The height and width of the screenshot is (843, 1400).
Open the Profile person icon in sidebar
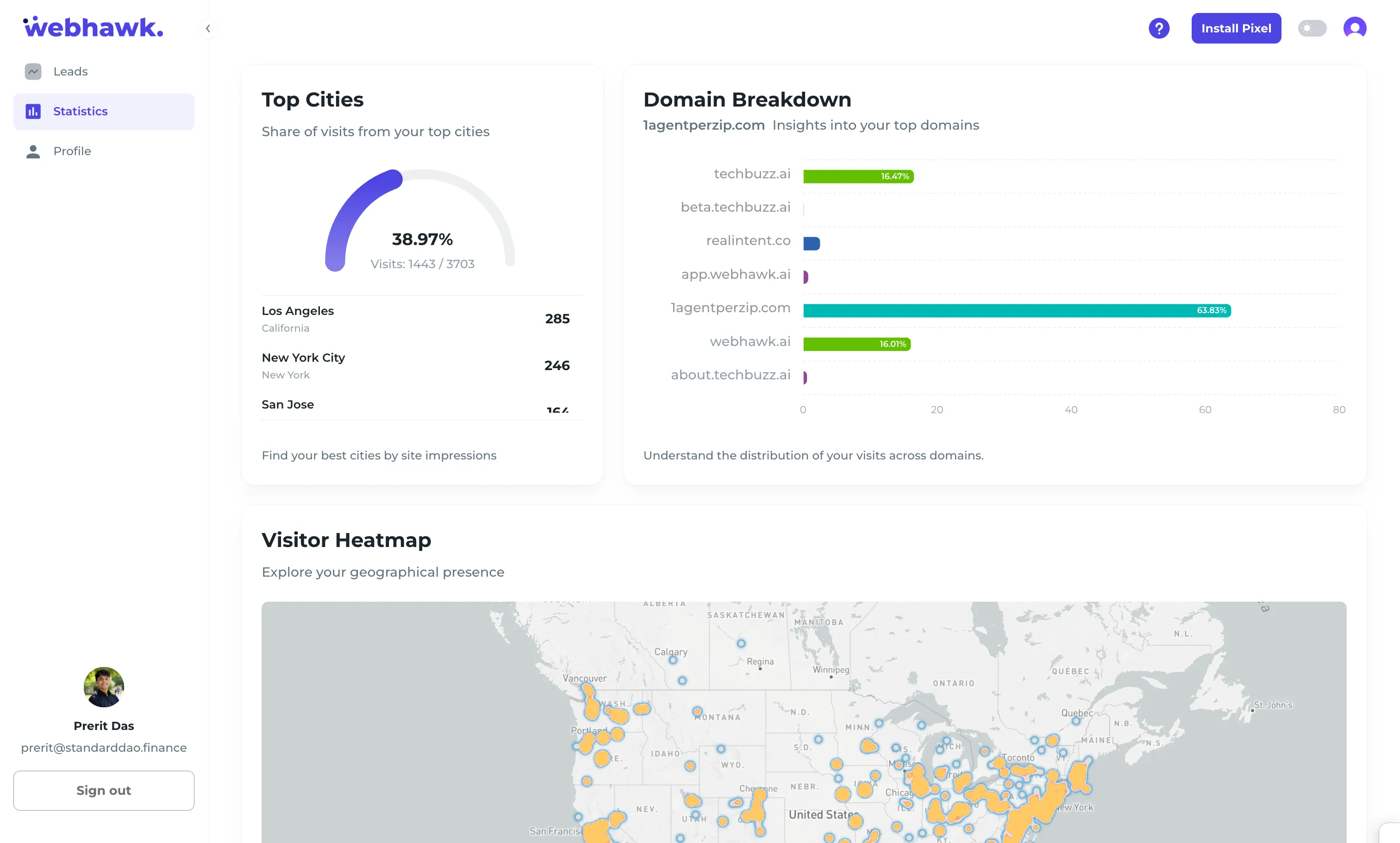pos(33,151)
